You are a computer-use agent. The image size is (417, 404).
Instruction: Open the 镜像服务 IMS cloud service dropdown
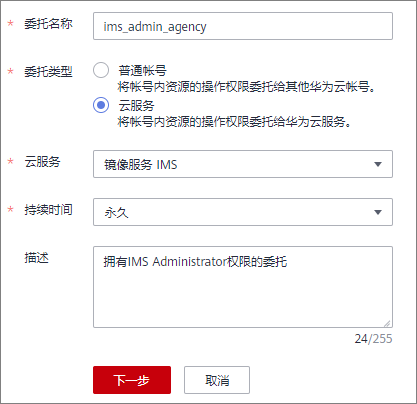click(x=243, y=164)
